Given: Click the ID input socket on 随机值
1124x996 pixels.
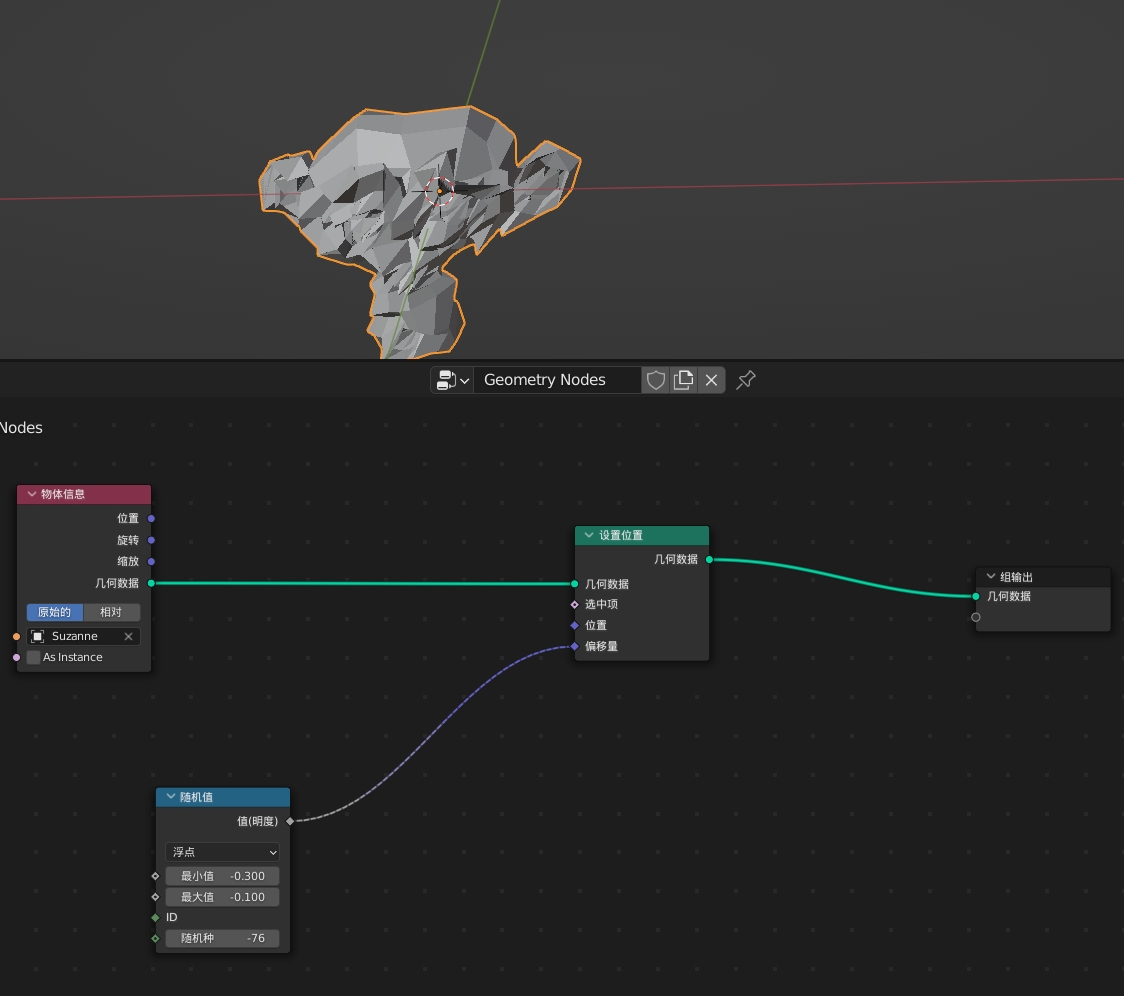Looking at the screenshot, I should pyautogui.click(x=156, y=918).
